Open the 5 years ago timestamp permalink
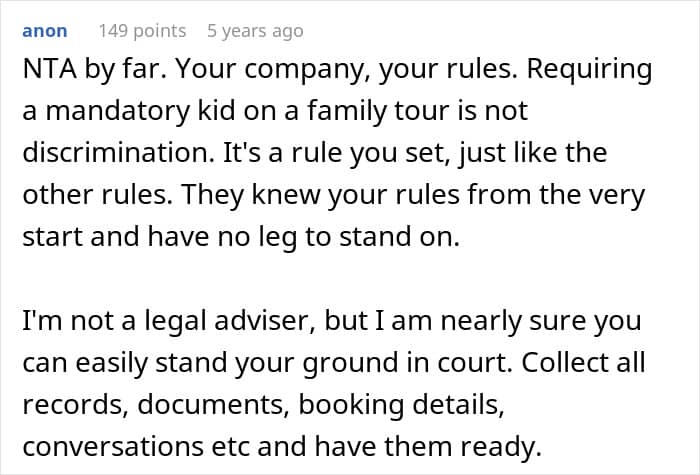The image size is (700, 475). (255, 31)
